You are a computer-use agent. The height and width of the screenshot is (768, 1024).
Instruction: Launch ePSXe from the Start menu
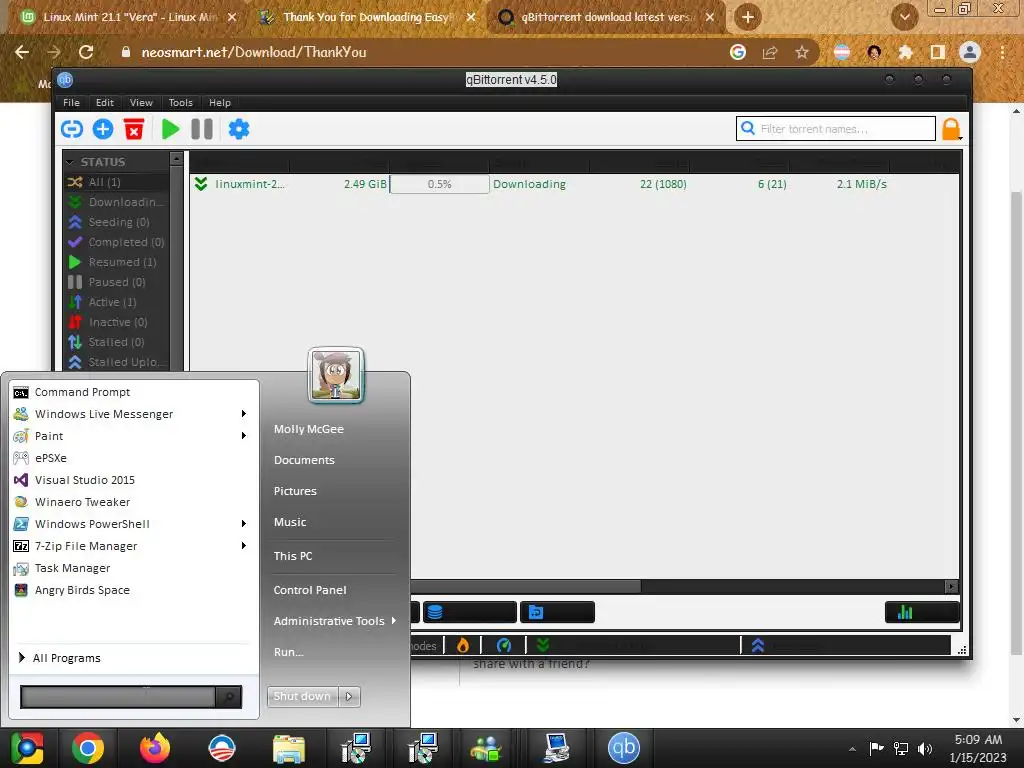(131, 458)
